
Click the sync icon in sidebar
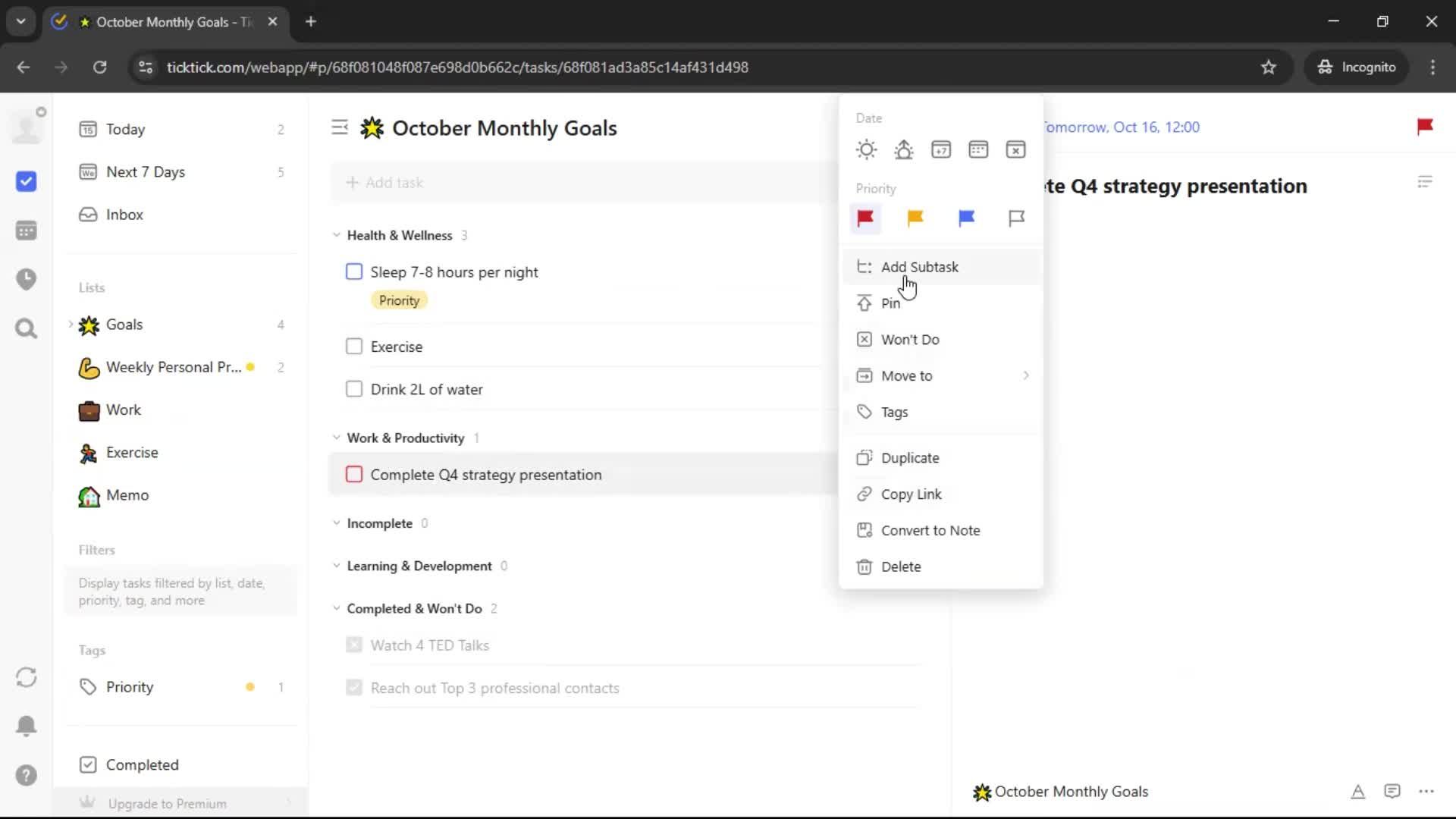27,677
